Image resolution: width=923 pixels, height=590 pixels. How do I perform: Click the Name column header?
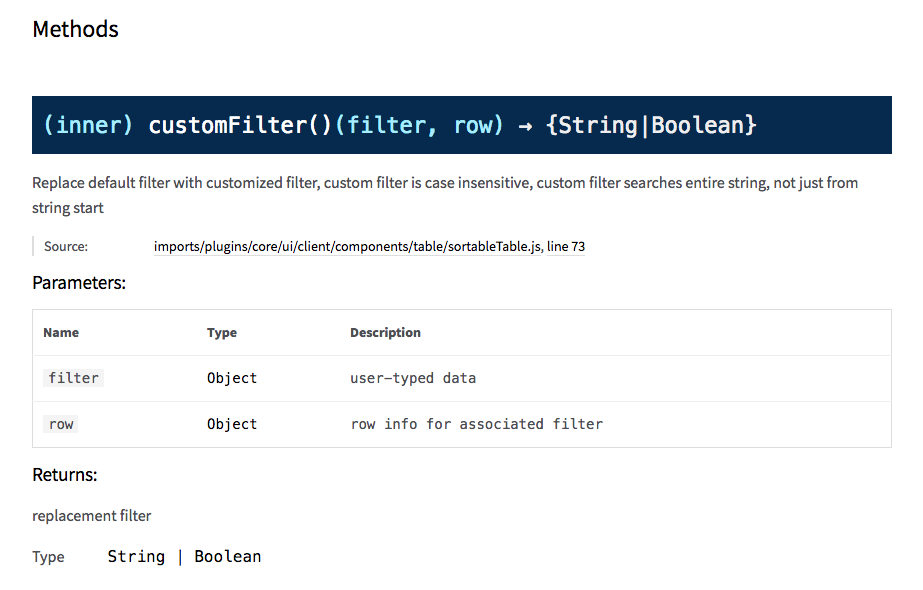(61, 333)
